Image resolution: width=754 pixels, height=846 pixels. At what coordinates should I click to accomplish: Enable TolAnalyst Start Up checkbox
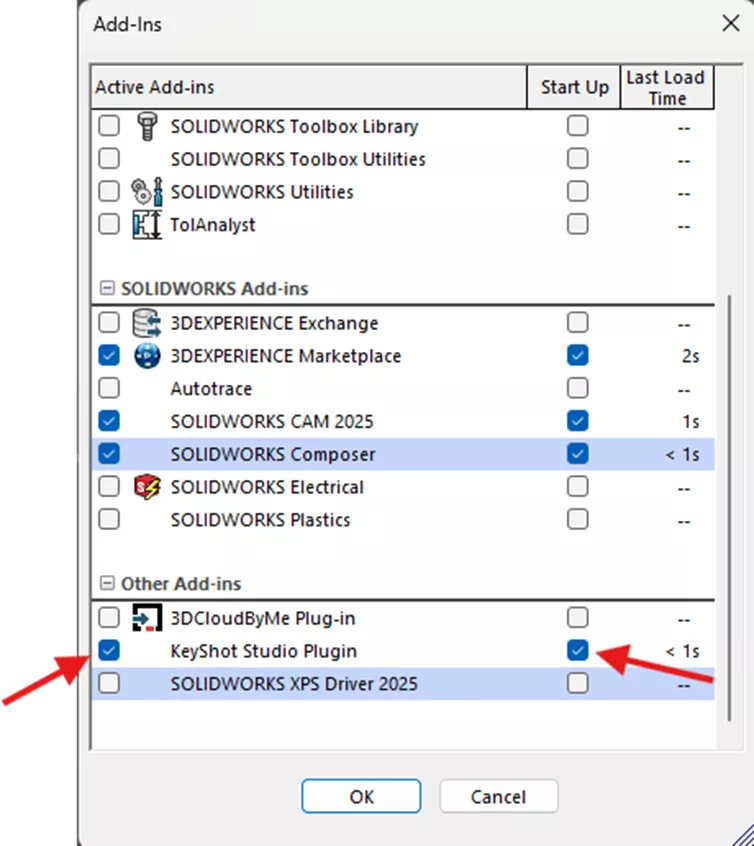[578, 224]
